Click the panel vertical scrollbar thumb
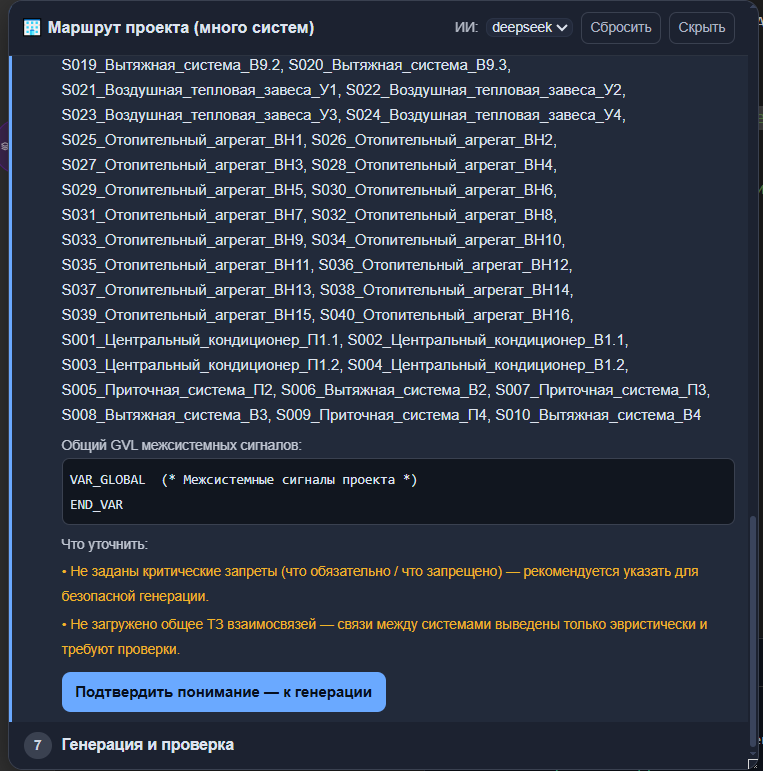Image resolution: width=763 pixels, height=771 pixels. (x=753, y=631)
